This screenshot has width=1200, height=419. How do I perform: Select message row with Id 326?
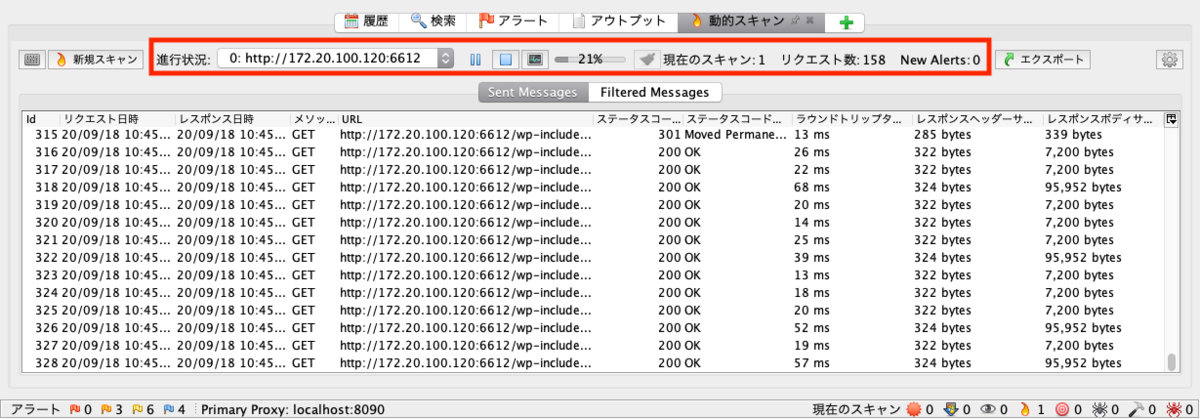click(592, 326)
